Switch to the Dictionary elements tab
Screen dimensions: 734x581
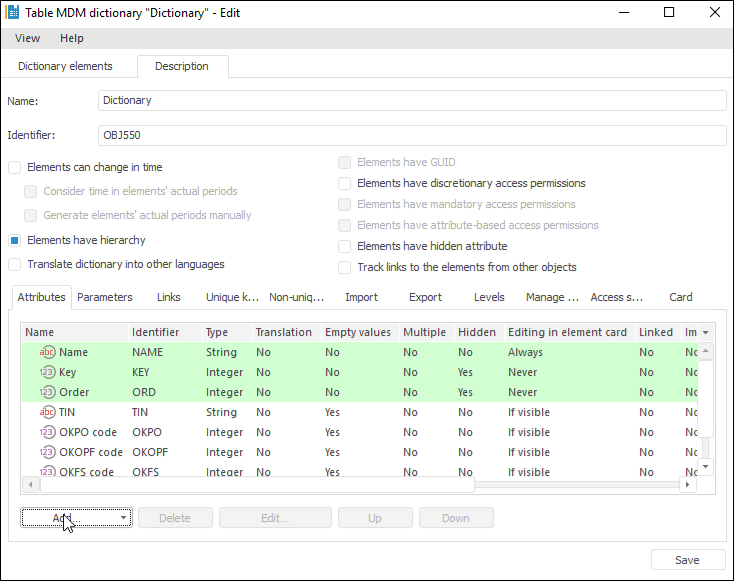click(65, 66)
